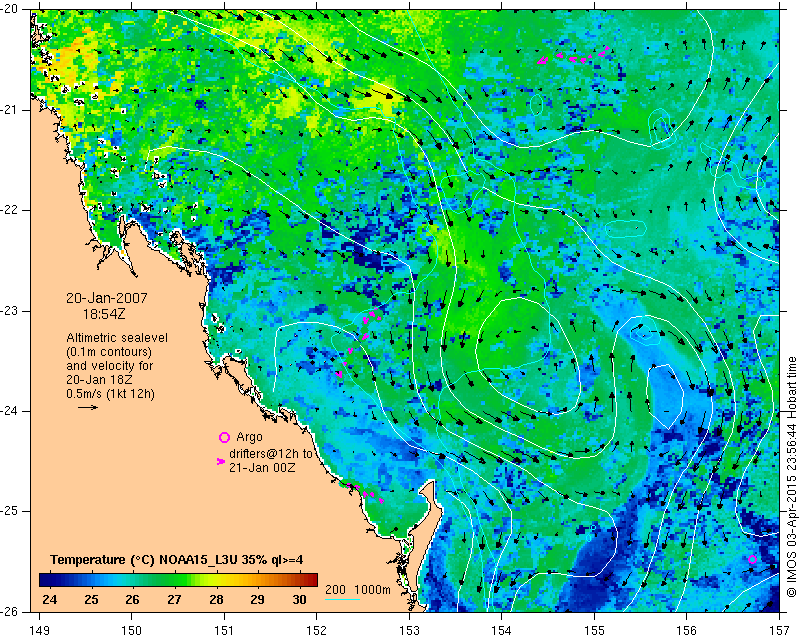800x640 pixels.
Task: Click the '21-Jan 00Z' legend text
Action: coord(262,467)
